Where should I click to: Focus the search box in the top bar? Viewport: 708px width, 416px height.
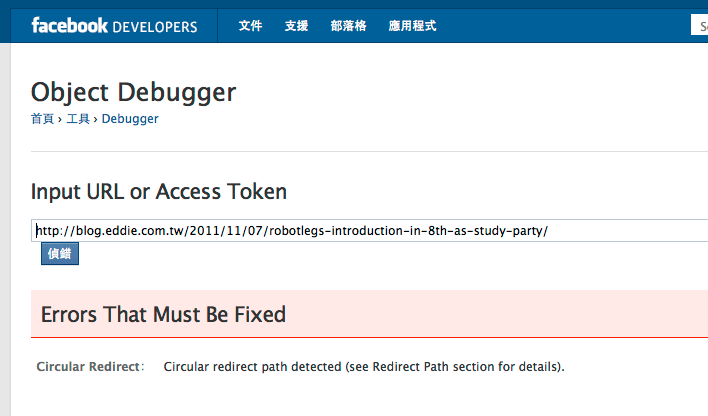[698, 26]
